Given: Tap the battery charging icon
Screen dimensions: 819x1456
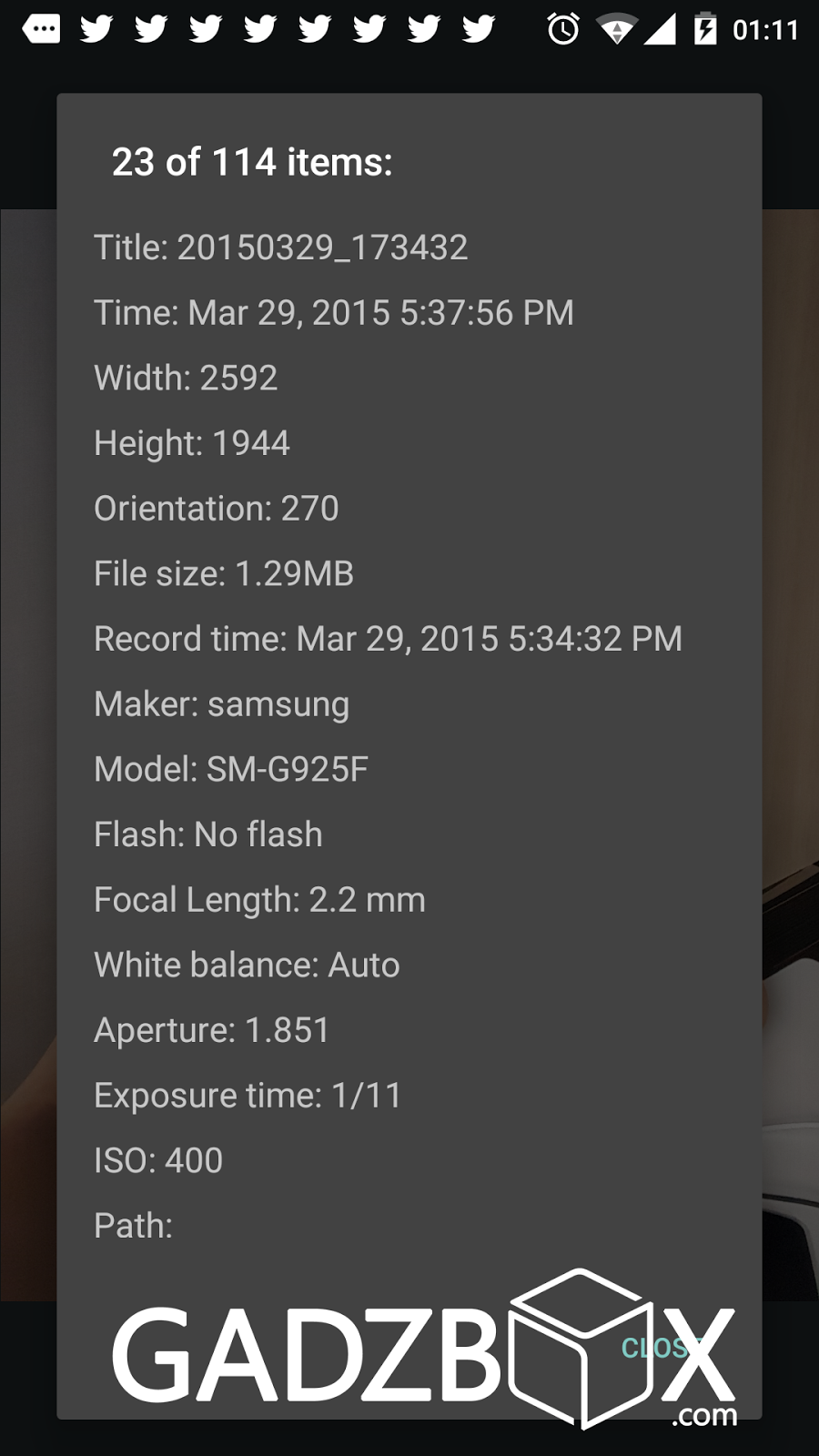Looking at the screenshot, I should (705, 29).
